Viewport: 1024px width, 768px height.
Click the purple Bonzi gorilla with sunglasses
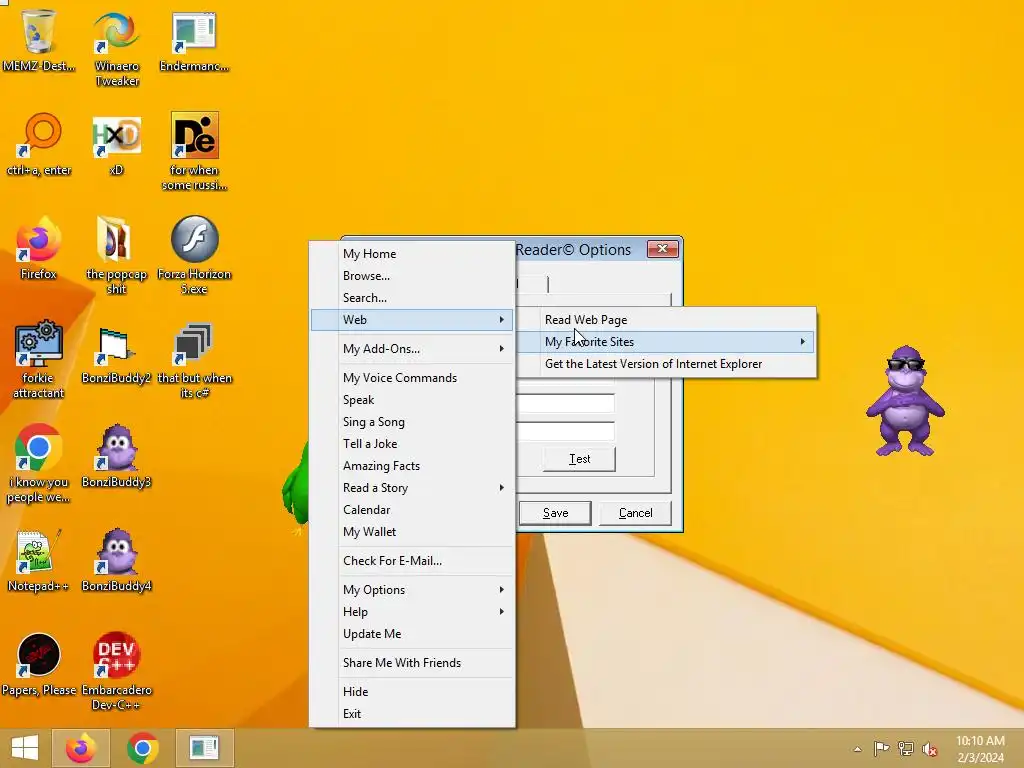tap(905, 401)
